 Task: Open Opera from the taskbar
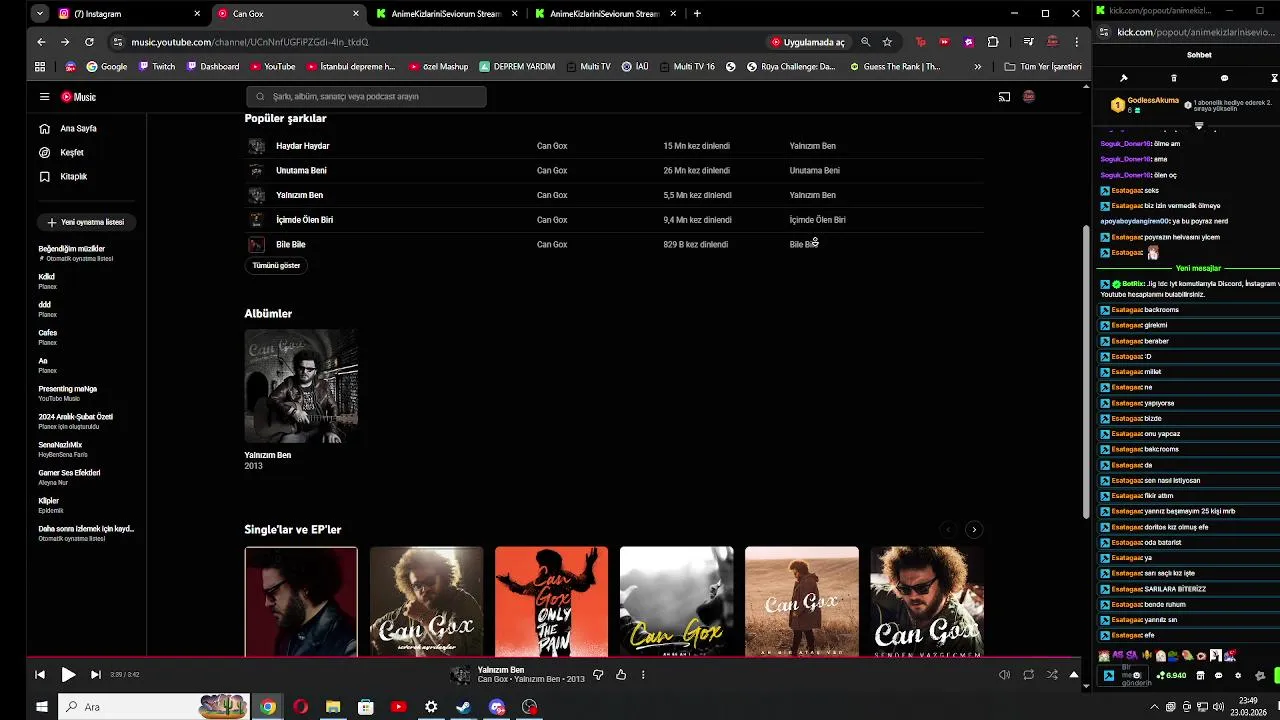300,707
